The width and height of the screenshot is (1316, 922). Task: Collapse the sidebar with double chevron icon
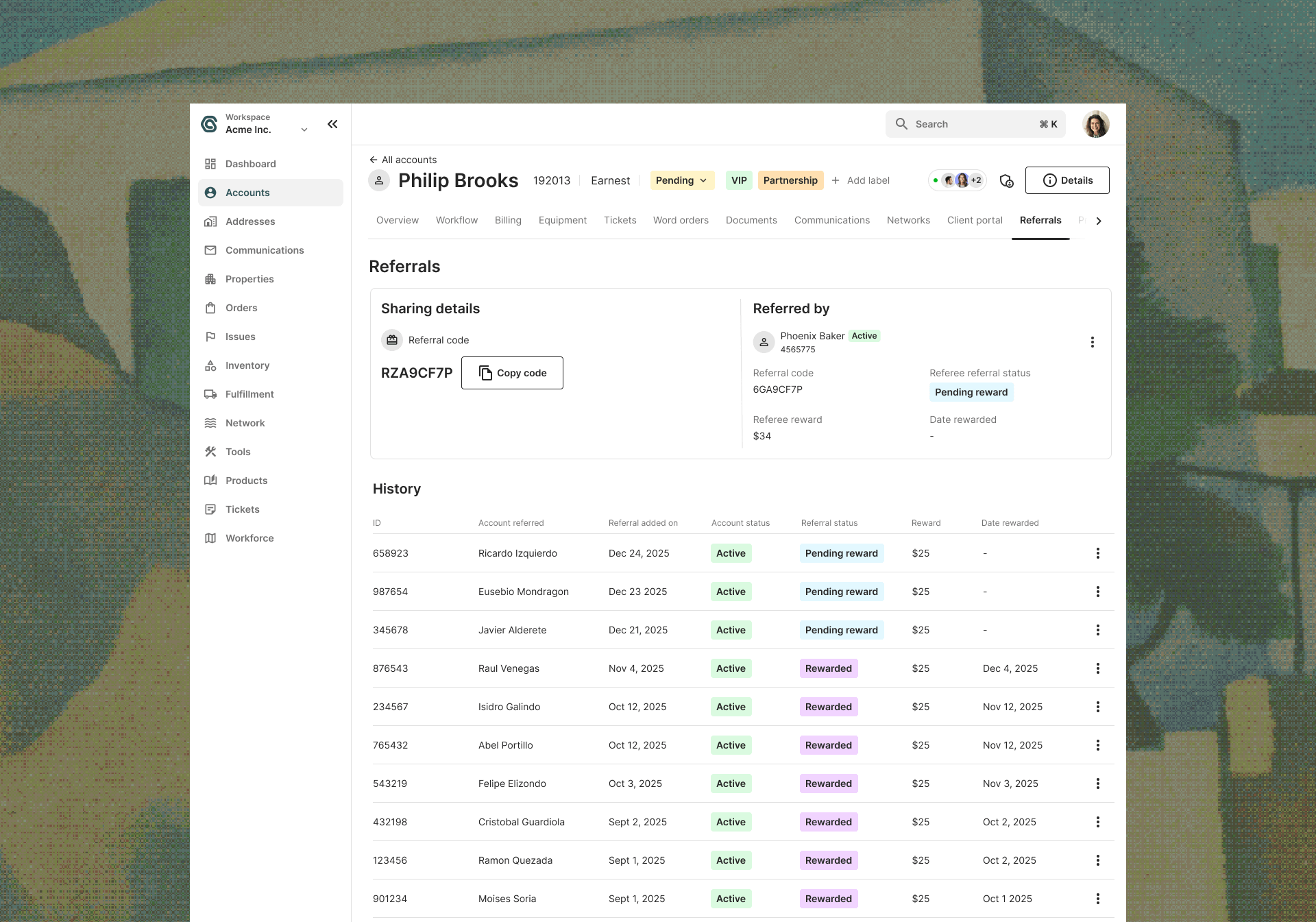point(332,124)
